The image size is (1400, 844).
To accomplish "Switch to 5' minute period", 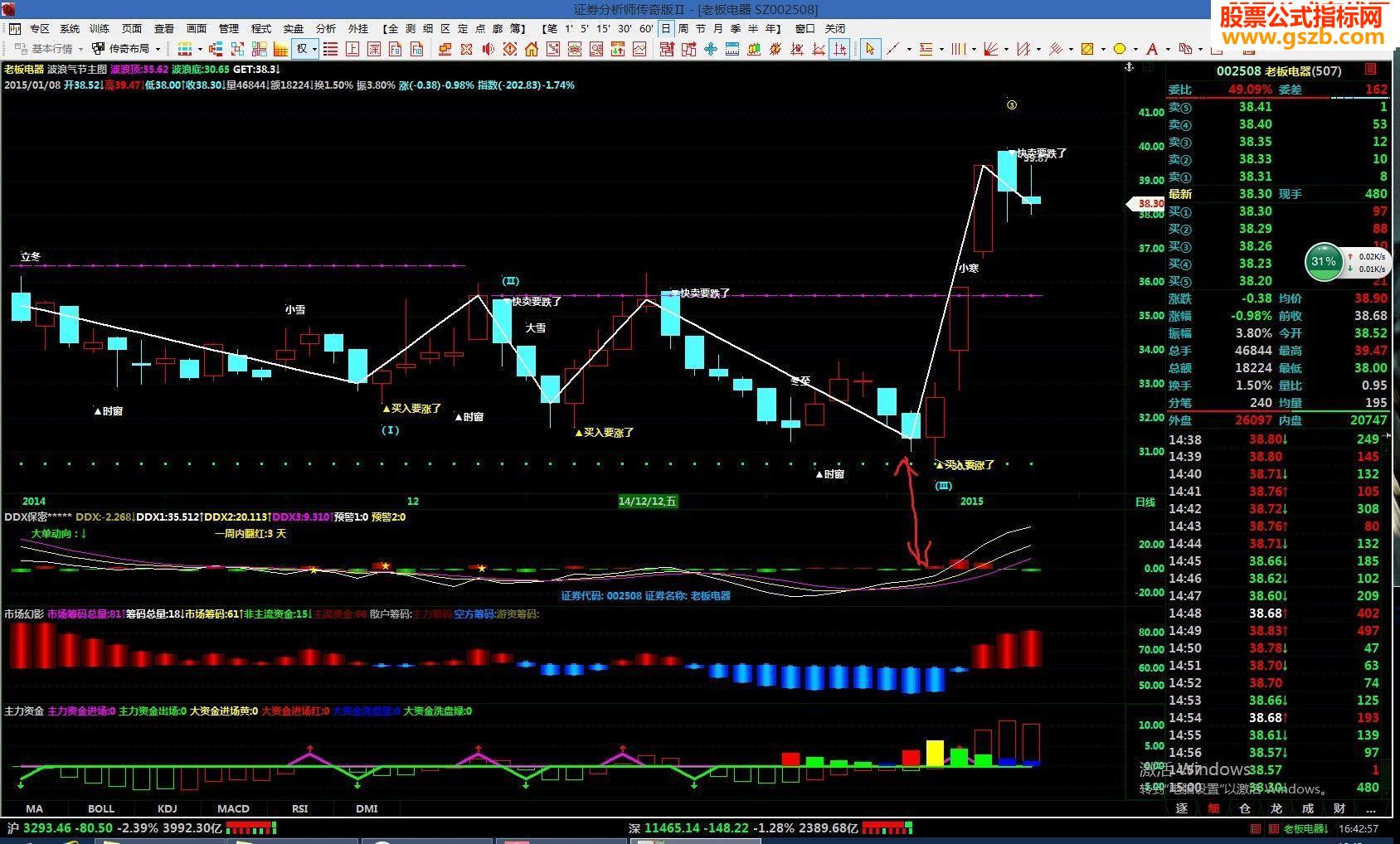I will [x=585, y=28].
